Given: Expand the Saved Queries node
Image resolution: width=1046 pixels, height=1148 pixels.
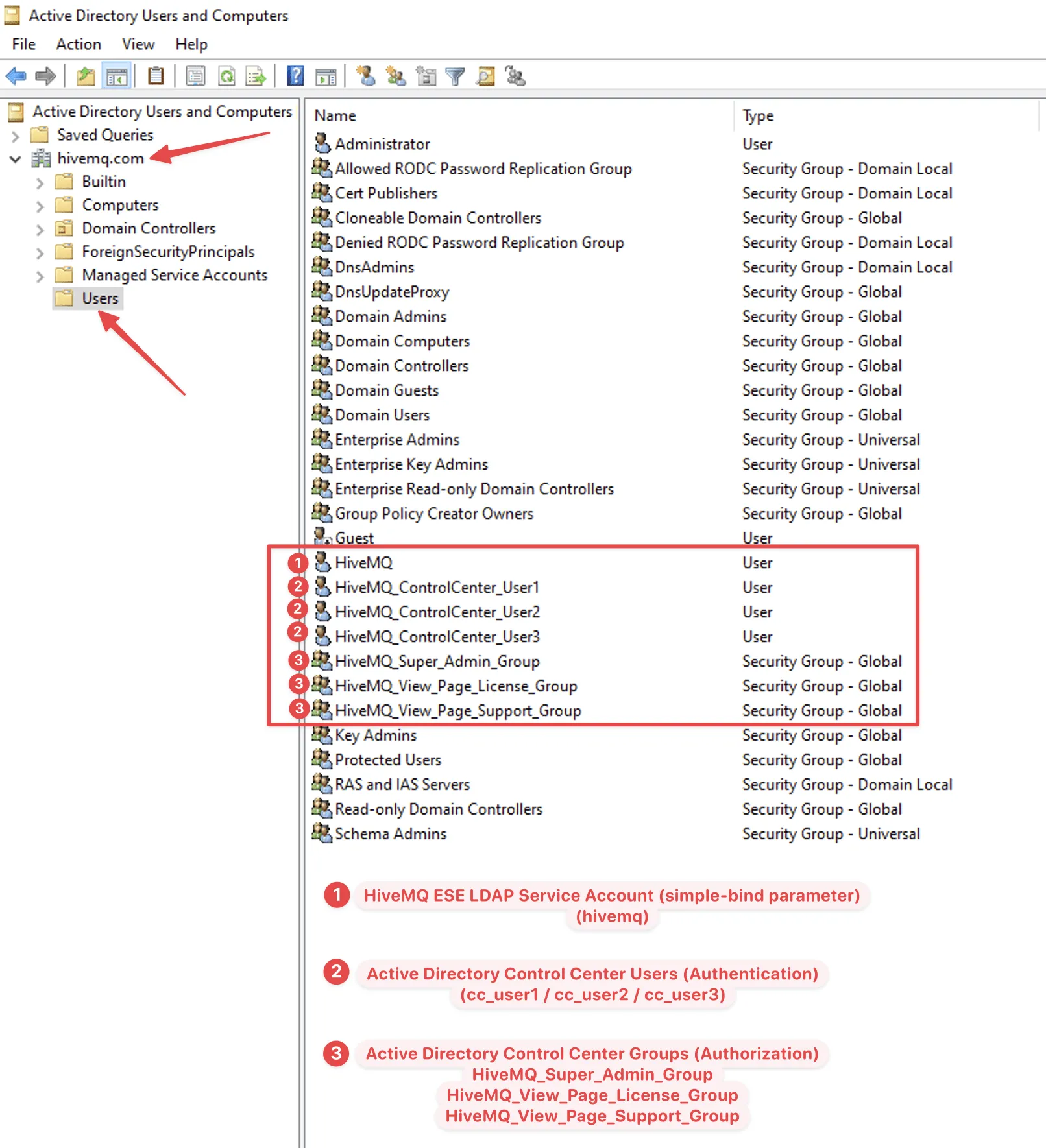Looking at the screenshot, I should tap(16, 136).
